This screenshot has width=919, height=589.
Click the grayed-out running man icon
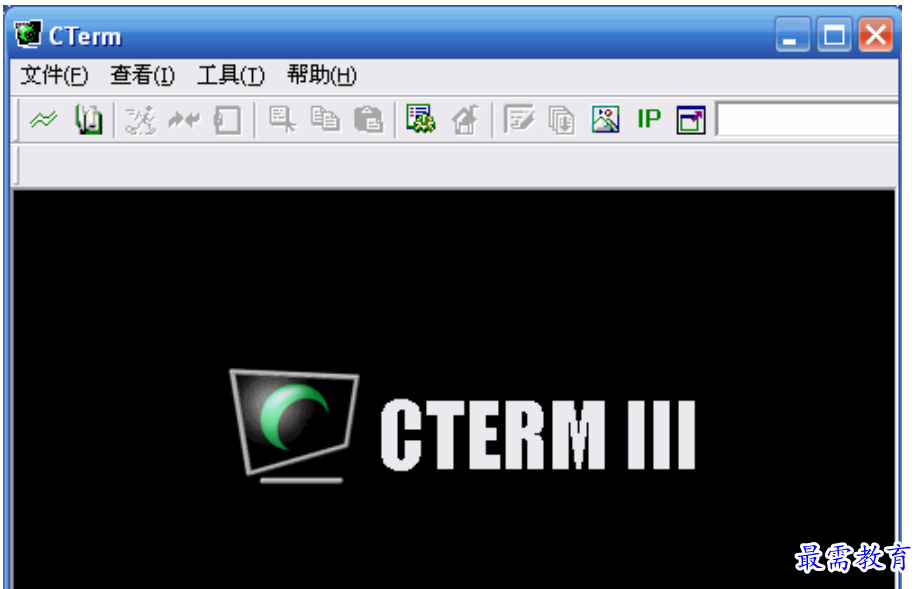pos(141,120)
